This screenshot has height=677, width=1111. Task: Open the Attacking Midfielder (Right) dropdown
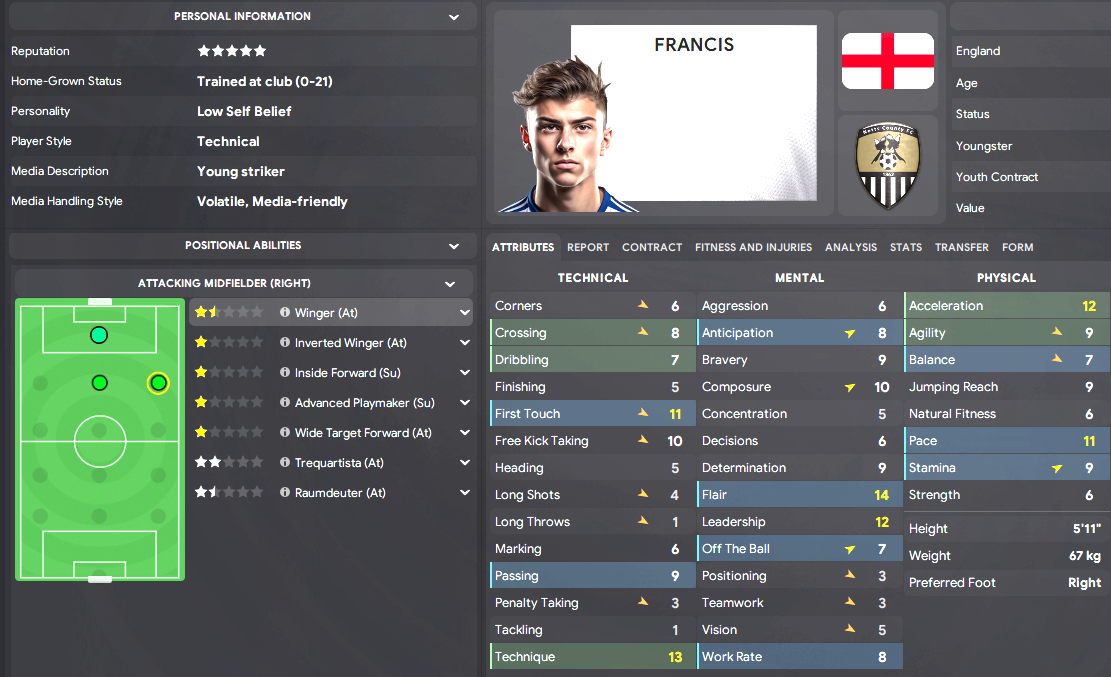point(450,284)
